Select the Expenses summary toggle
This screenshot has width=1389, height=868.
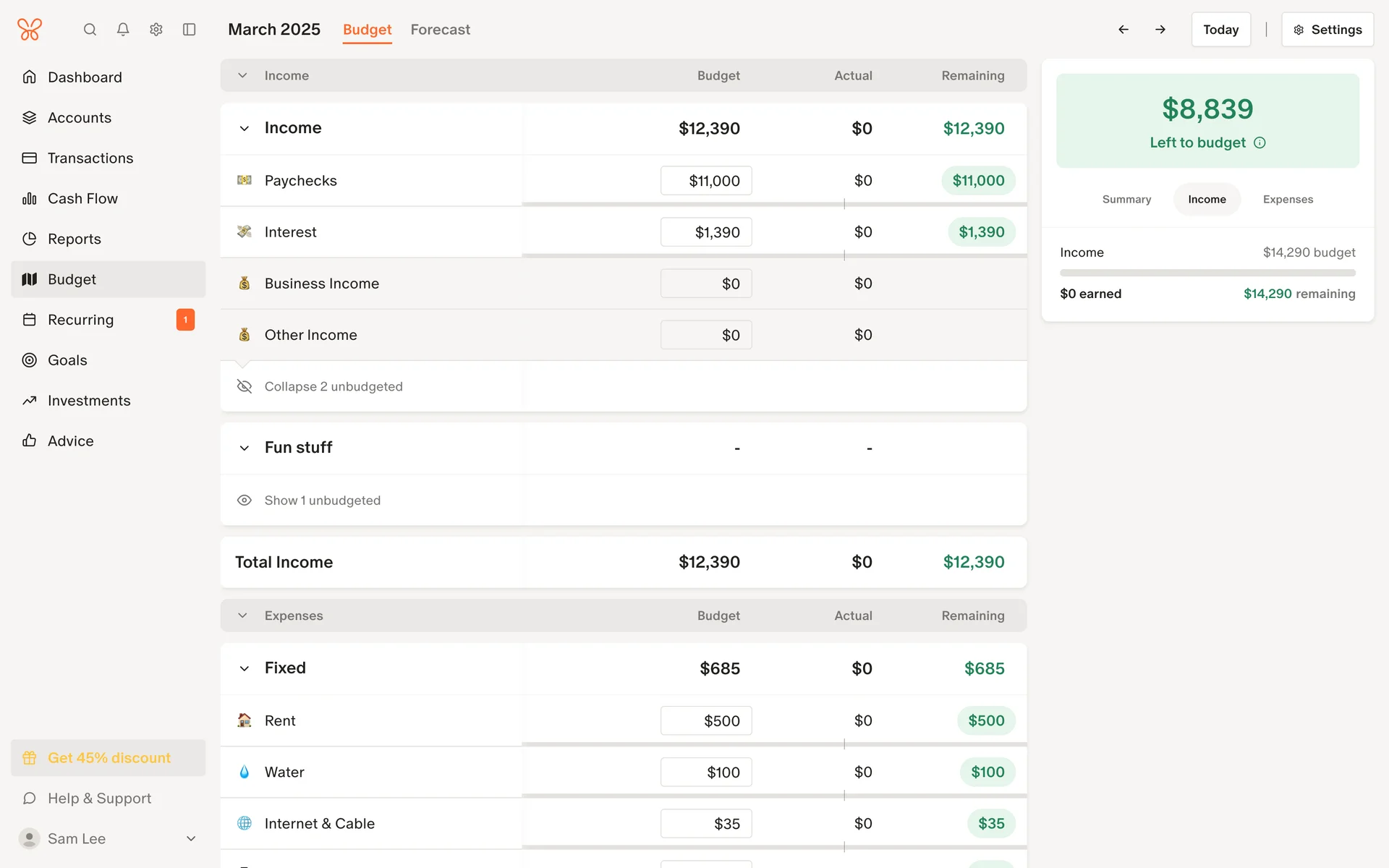1288,200
